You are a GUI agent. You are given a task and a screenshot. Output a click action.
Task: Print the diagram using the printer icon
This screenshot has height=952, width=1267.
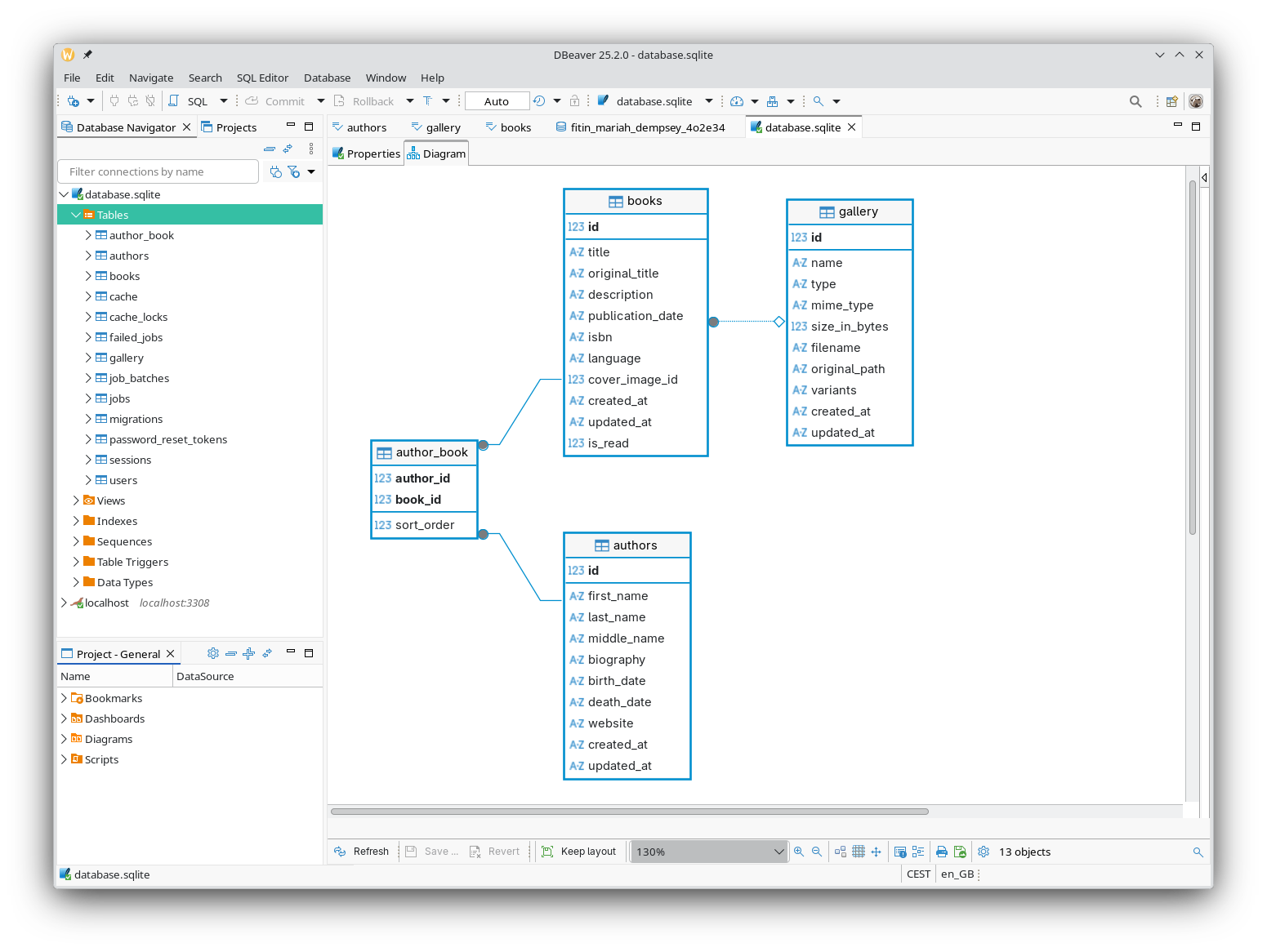942,852
